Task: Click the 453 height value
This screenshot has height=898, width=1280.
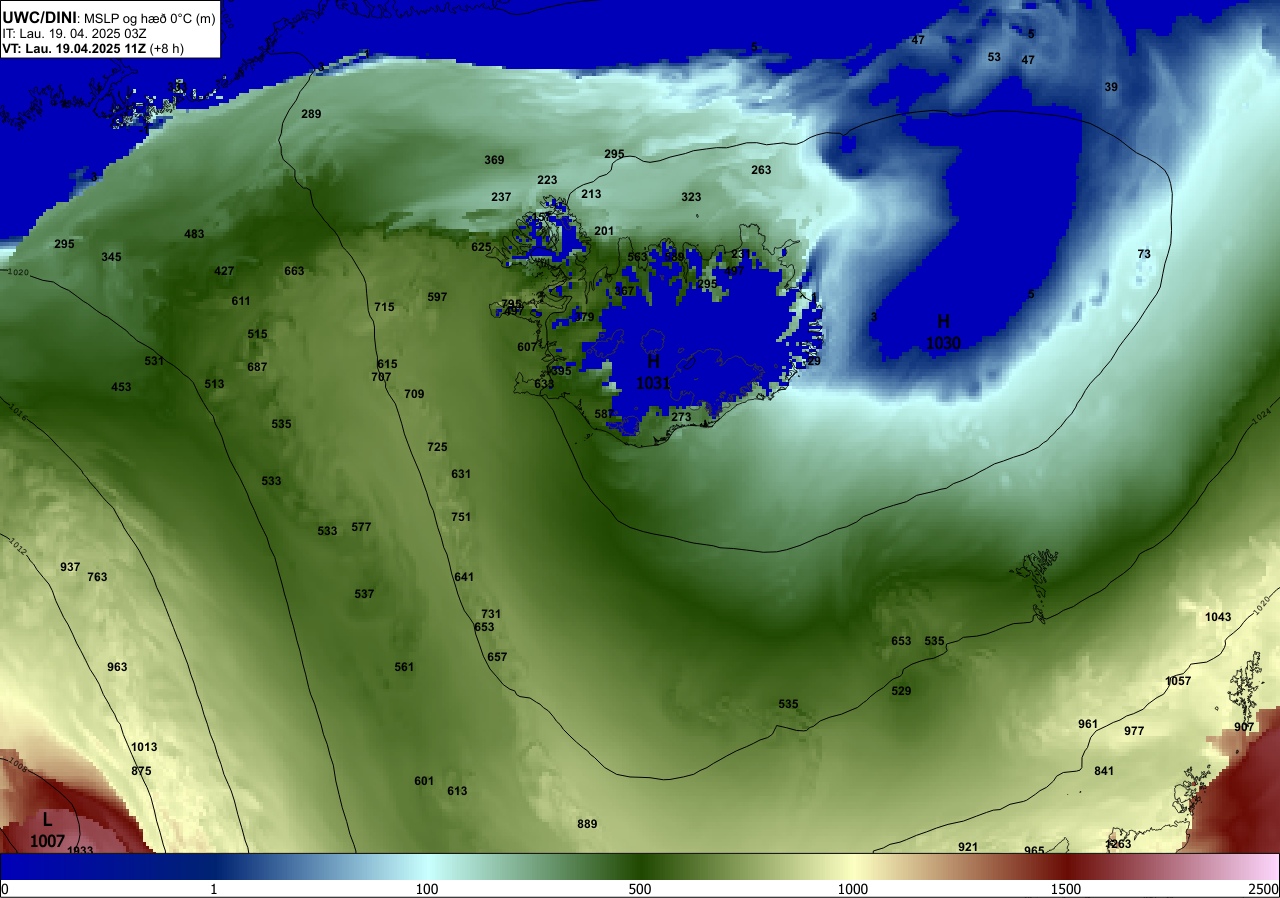Action: pyautogui.click(x=121, y=387)
